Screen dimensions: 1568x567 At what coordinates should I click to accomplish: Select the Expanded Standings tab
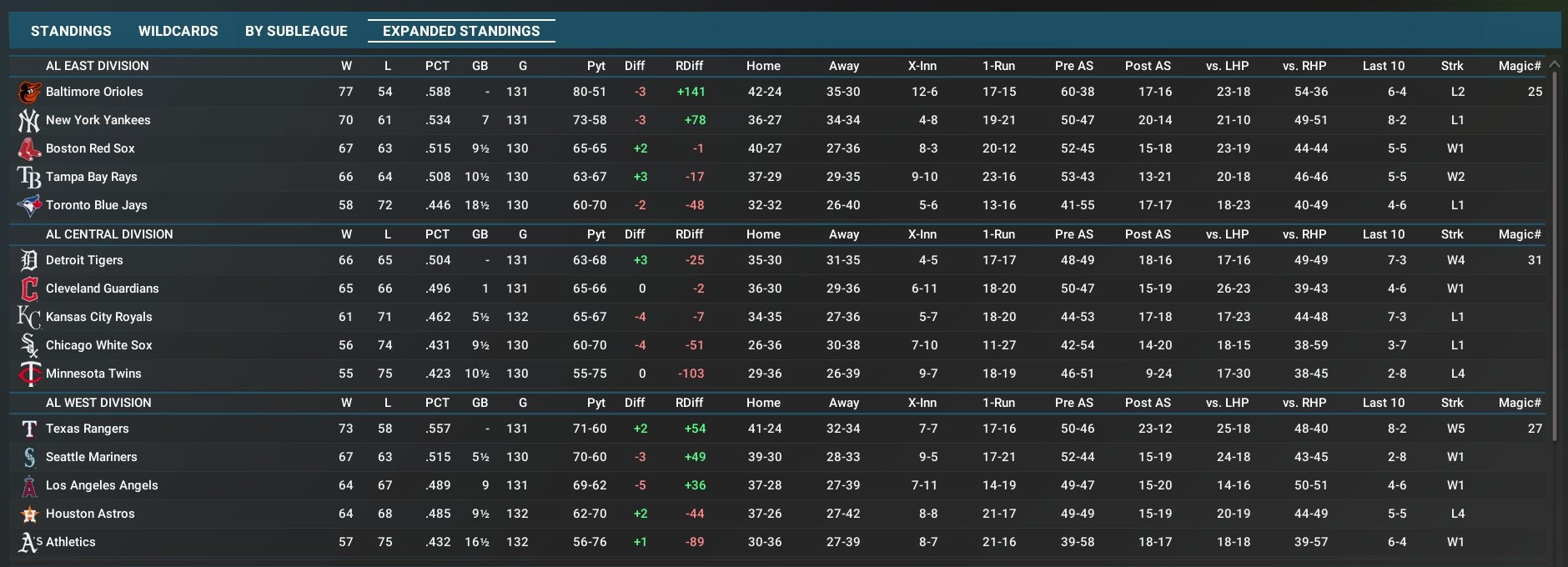point(461,31)
